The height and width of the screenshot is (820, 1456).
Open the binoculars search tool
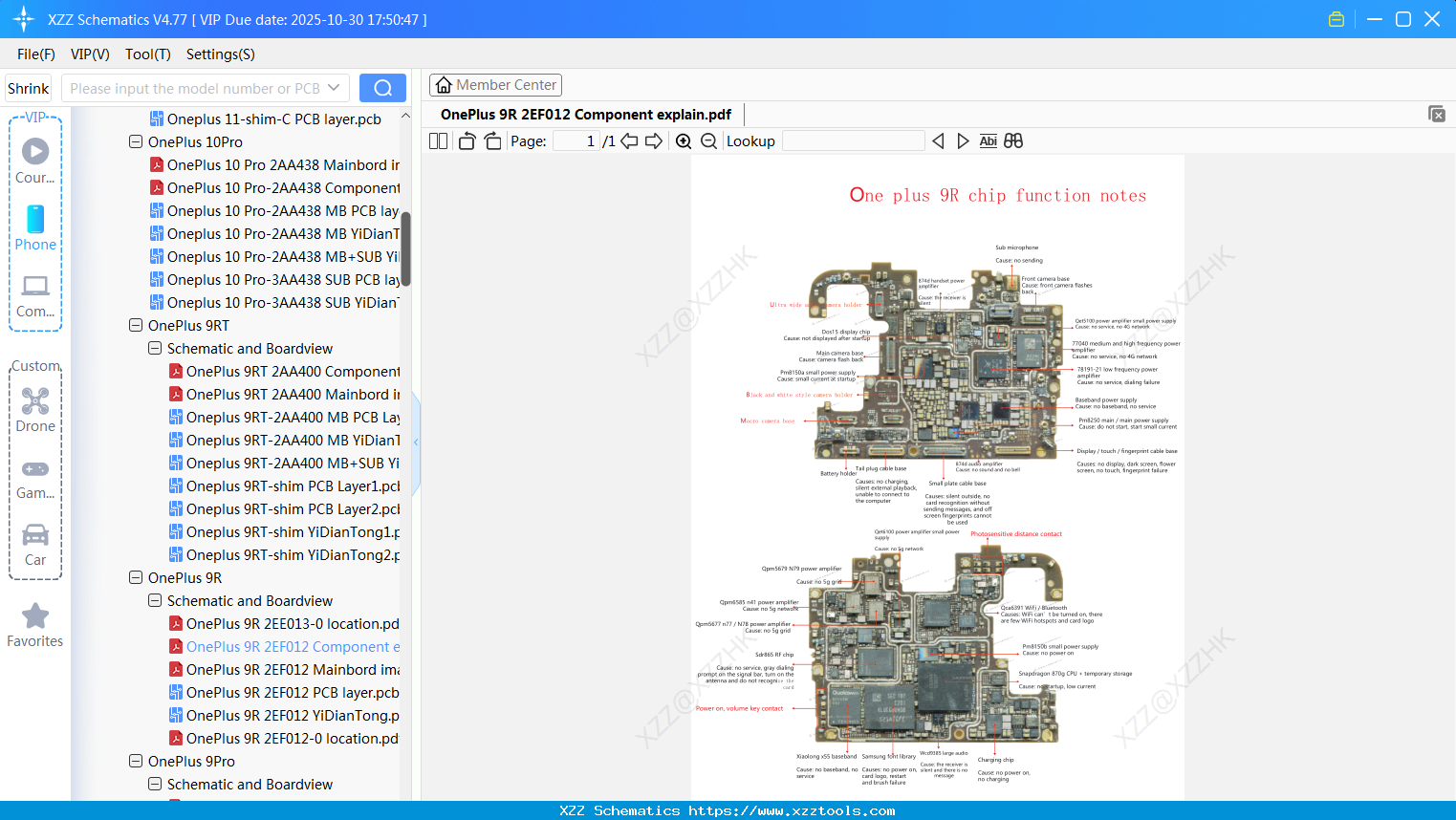pyautogui.click(x=1013, y=140)
